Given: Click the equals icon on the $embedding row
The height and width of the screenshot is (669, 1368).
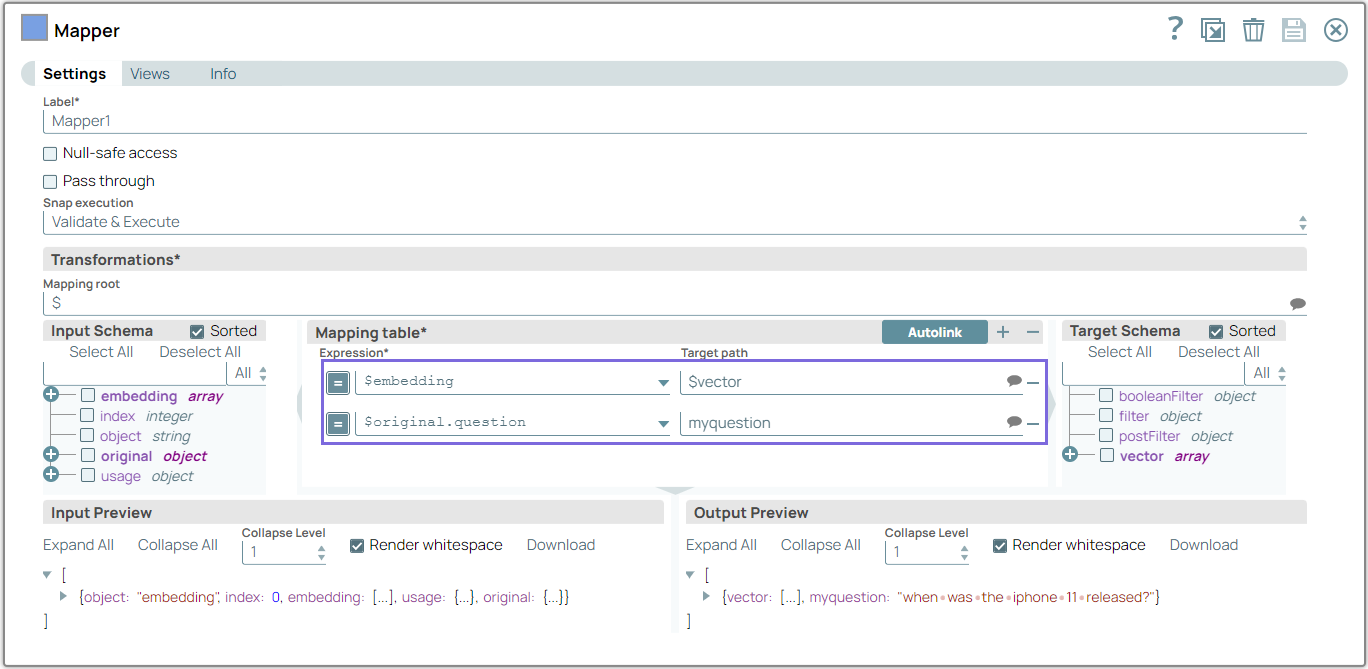Looking at the screenshot, I should (x=337, y=382).
